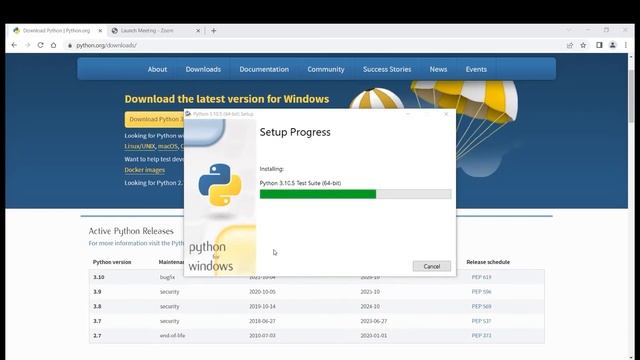
Task: Open the About menu on python.org
Action: coord(157,69)
